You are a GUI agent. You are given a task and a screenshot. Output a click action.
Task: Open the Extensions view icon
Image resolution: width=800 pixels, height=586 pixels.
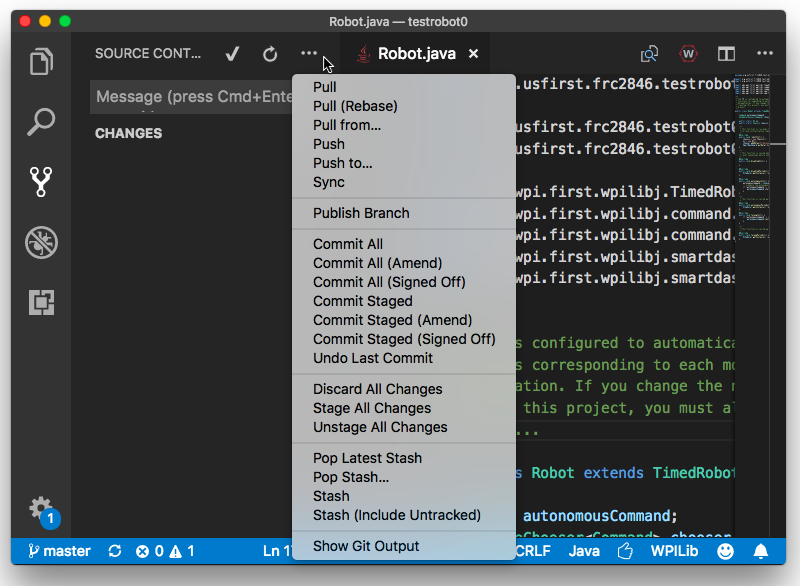(40, 303)
